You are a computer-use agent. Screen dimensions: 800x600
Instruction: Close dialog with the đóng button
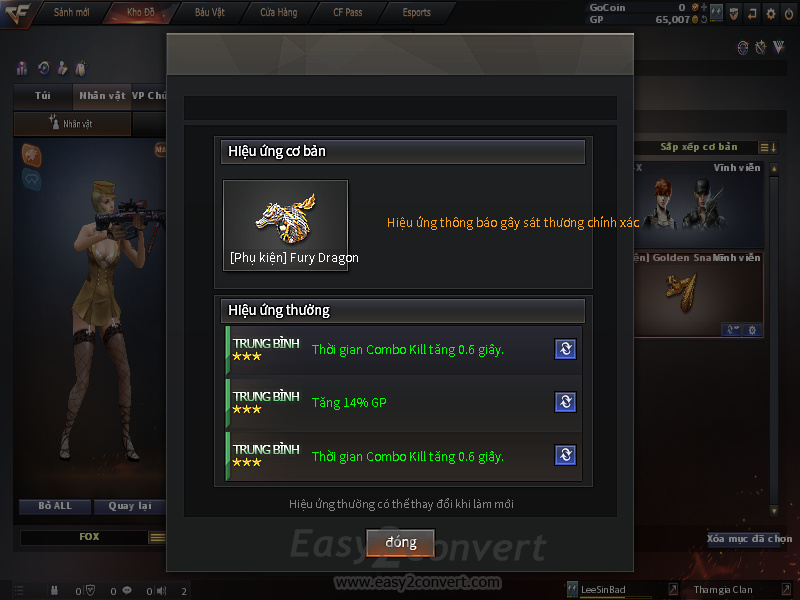pyautogui.click(x=401, y=542)
